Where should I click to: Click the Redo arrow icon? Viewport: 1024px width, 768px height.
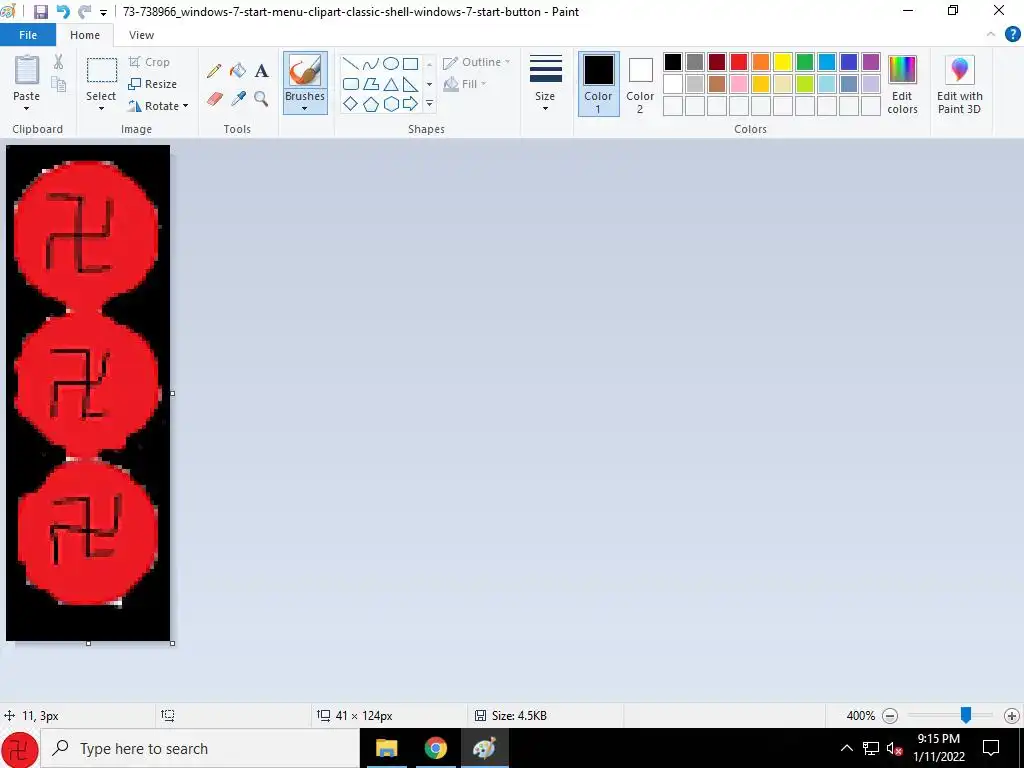84,12
